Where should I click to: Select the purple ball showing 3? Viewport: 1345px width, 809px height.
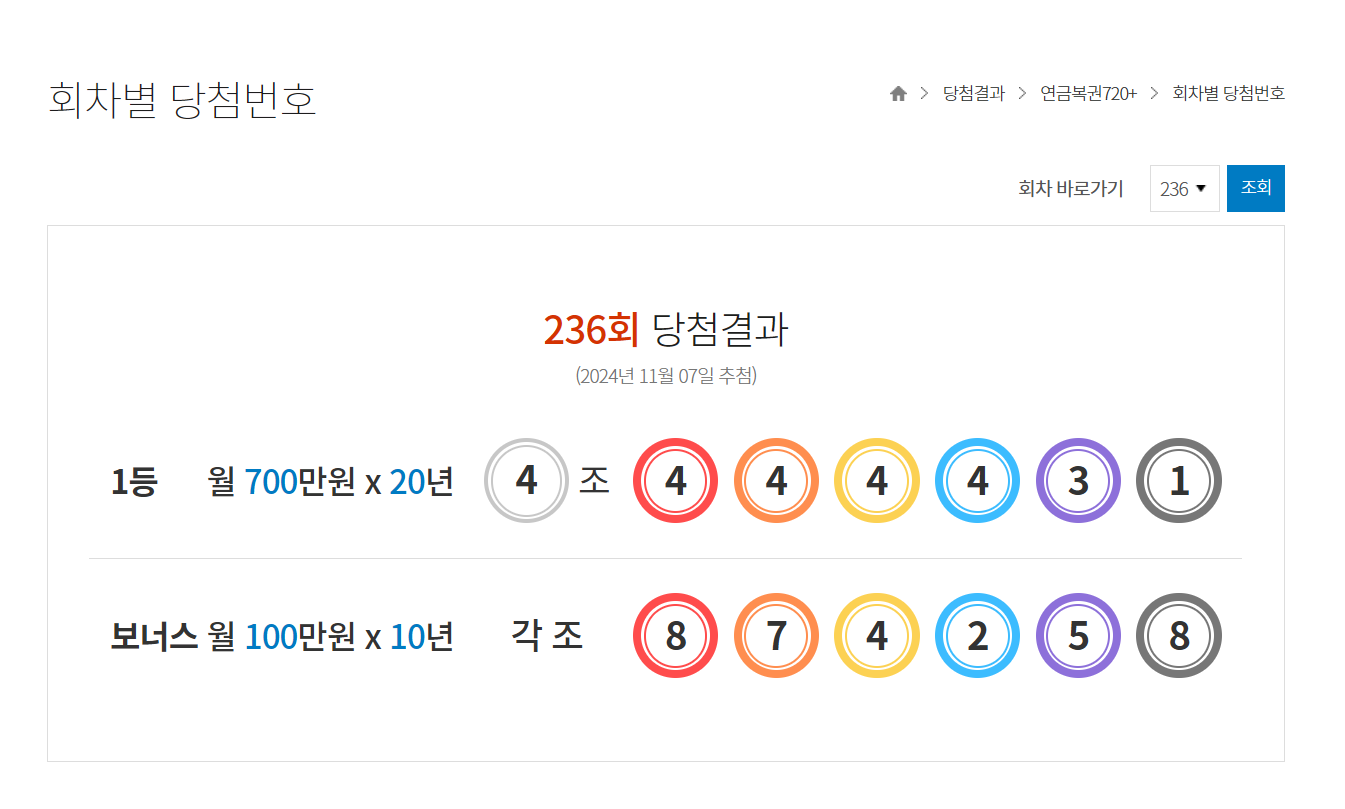point(1078,481)
